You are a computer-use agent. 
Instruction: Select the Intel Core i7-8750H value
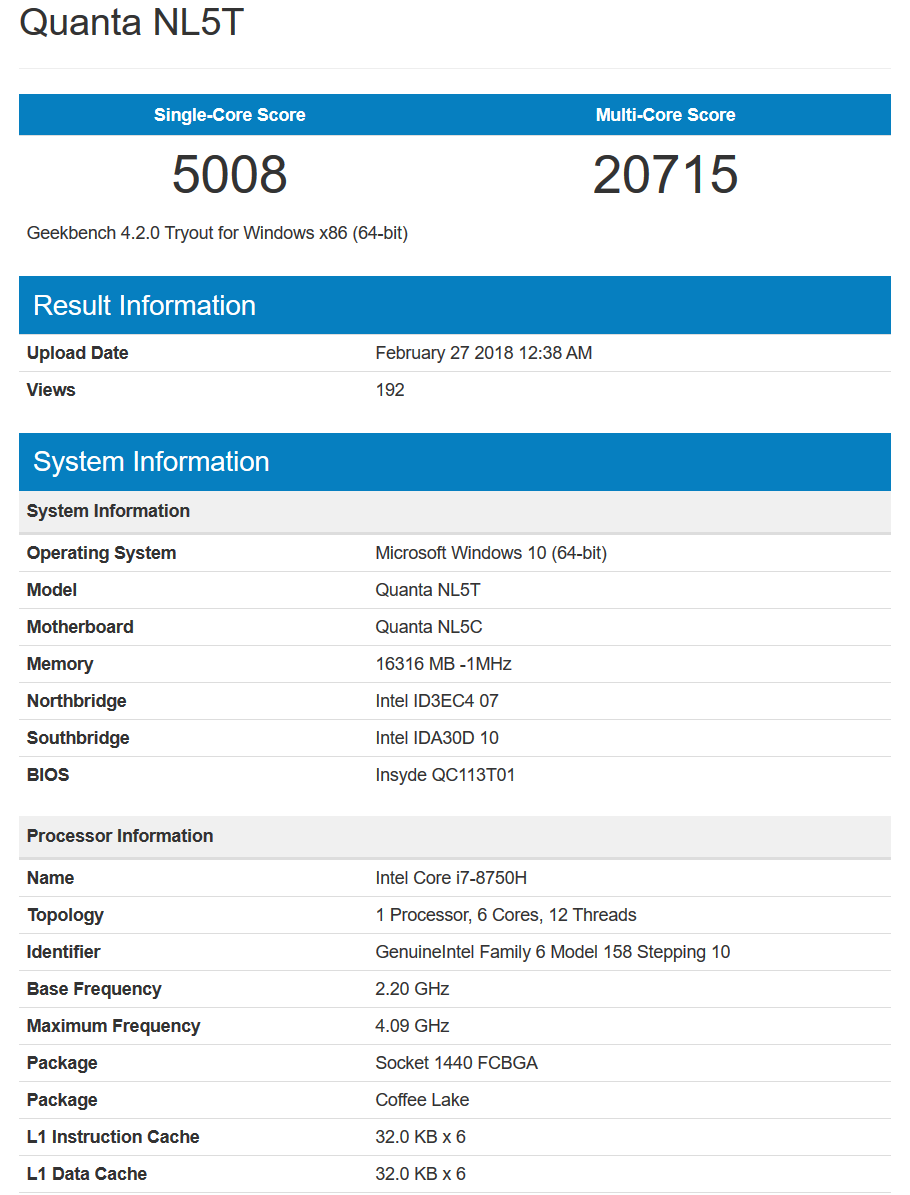(451, 878)
